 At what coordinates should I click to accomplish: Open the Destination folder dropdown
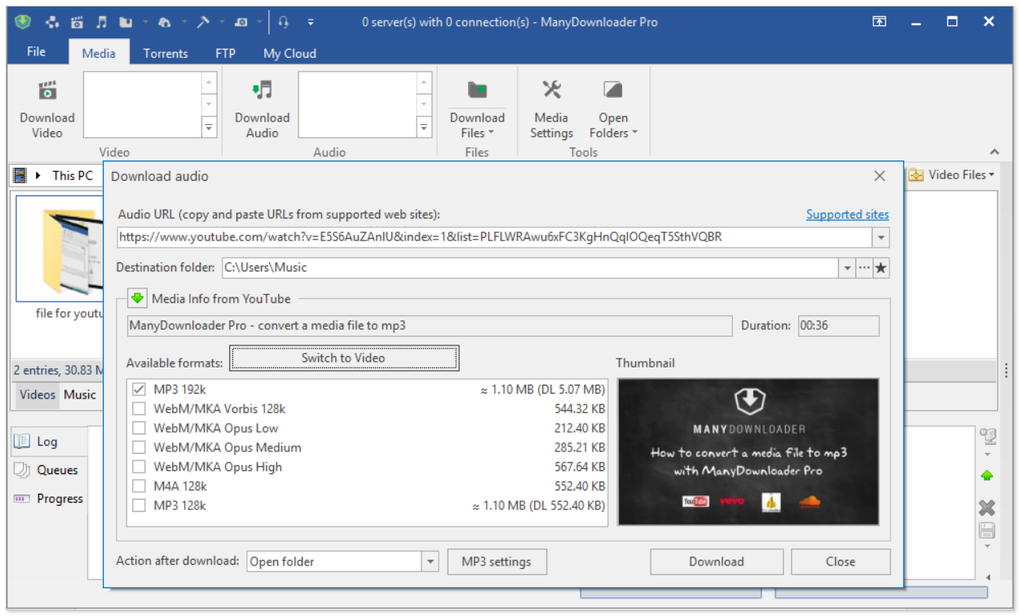[847, 268]
